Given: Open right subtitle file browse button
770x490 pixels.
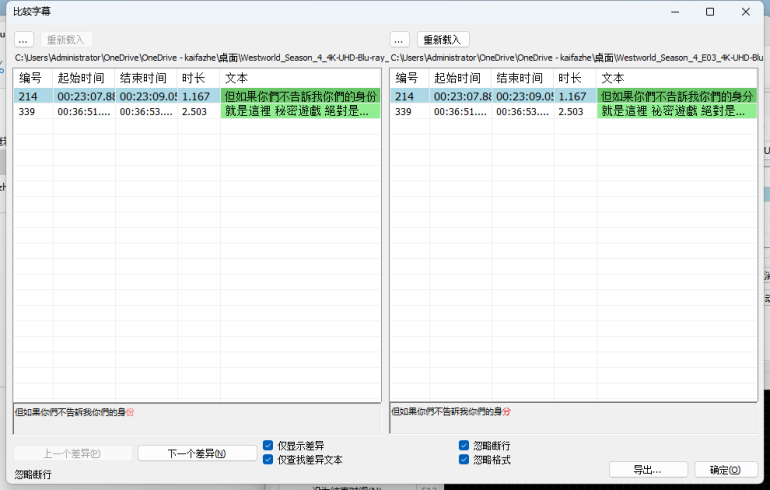Looking at the screenshot, I should pyautogui.click(x=399, y=40).
